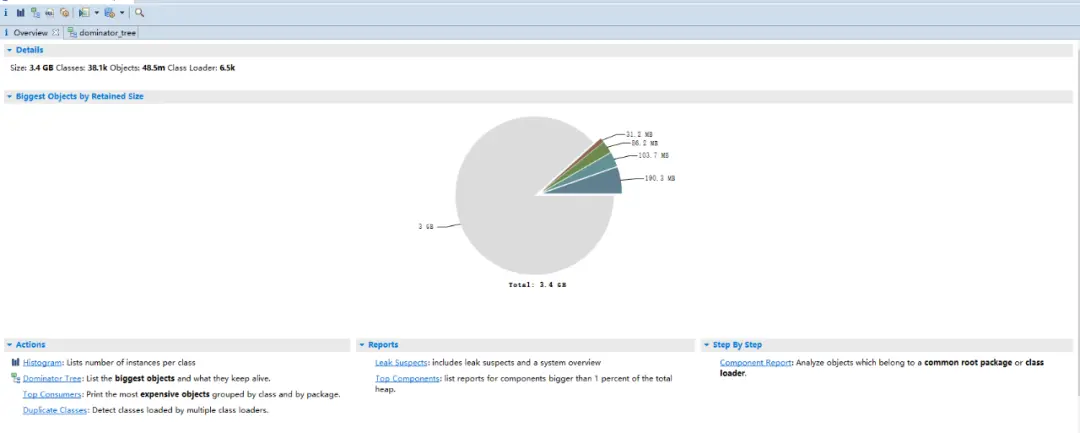
Task: Close the Overview tab
Action: coord(56,32)
